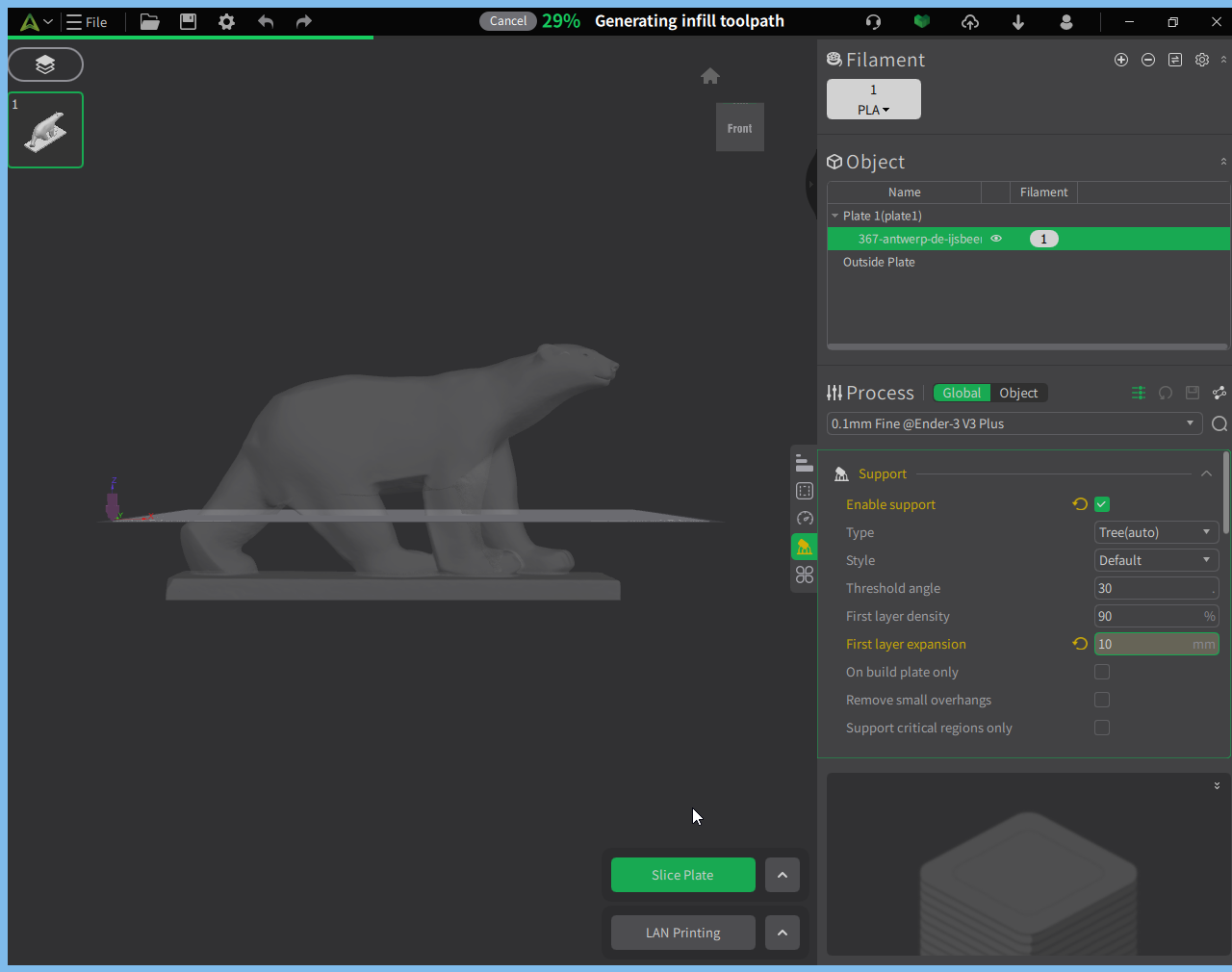This screenshot has height=972, width=1232.
Task: Check Support critical regions only
Action: 1102,728
